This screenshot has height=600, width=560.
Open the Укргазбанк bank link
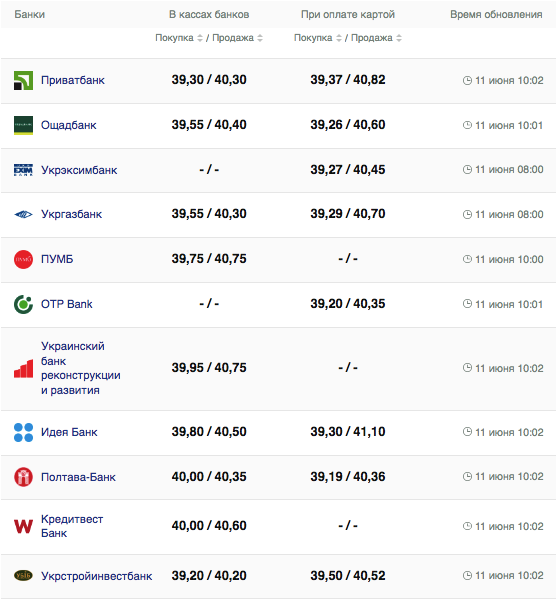coord(72,214)
